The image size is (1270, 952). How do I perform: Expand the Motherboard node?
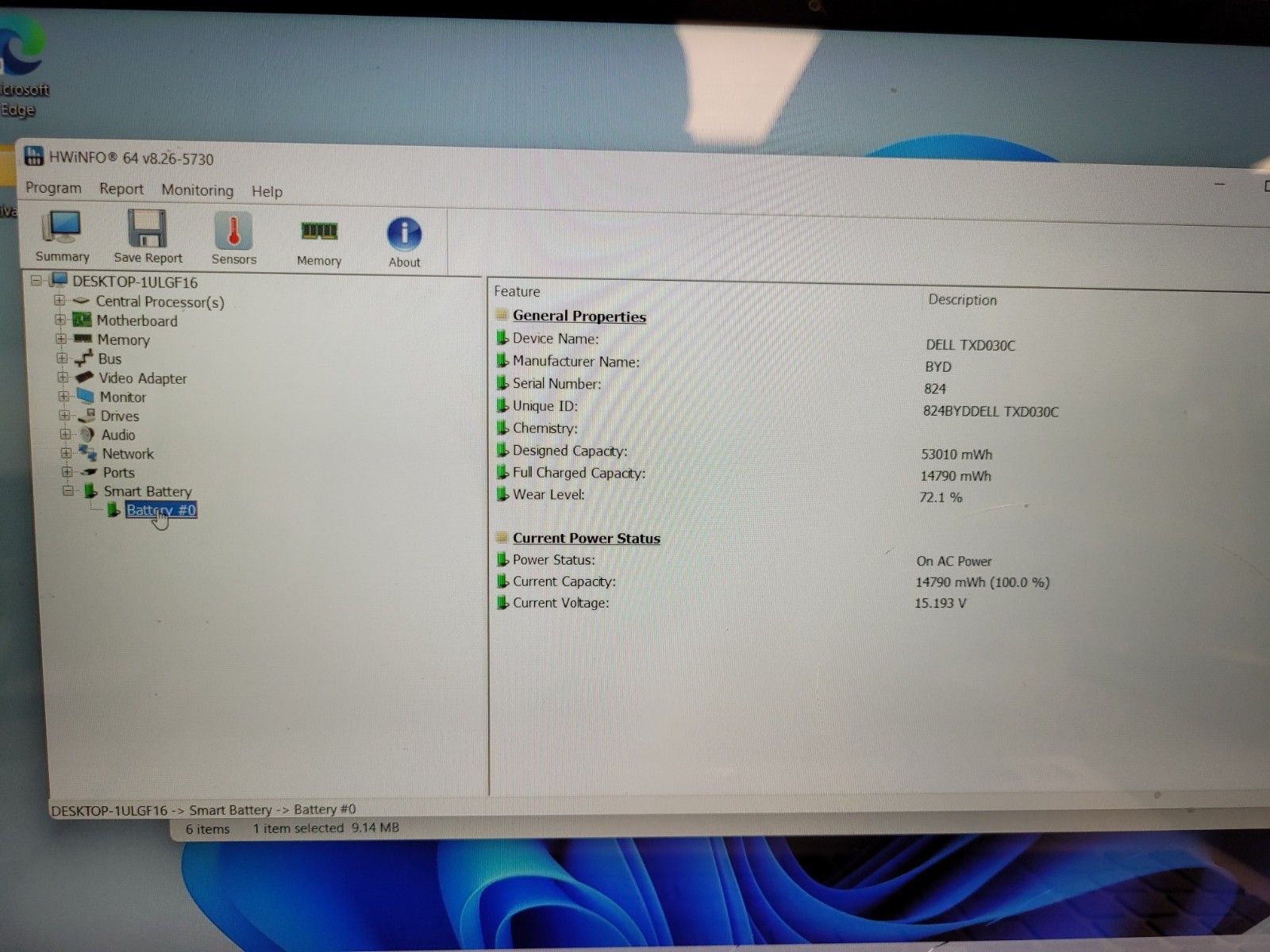tap(60, 319)
